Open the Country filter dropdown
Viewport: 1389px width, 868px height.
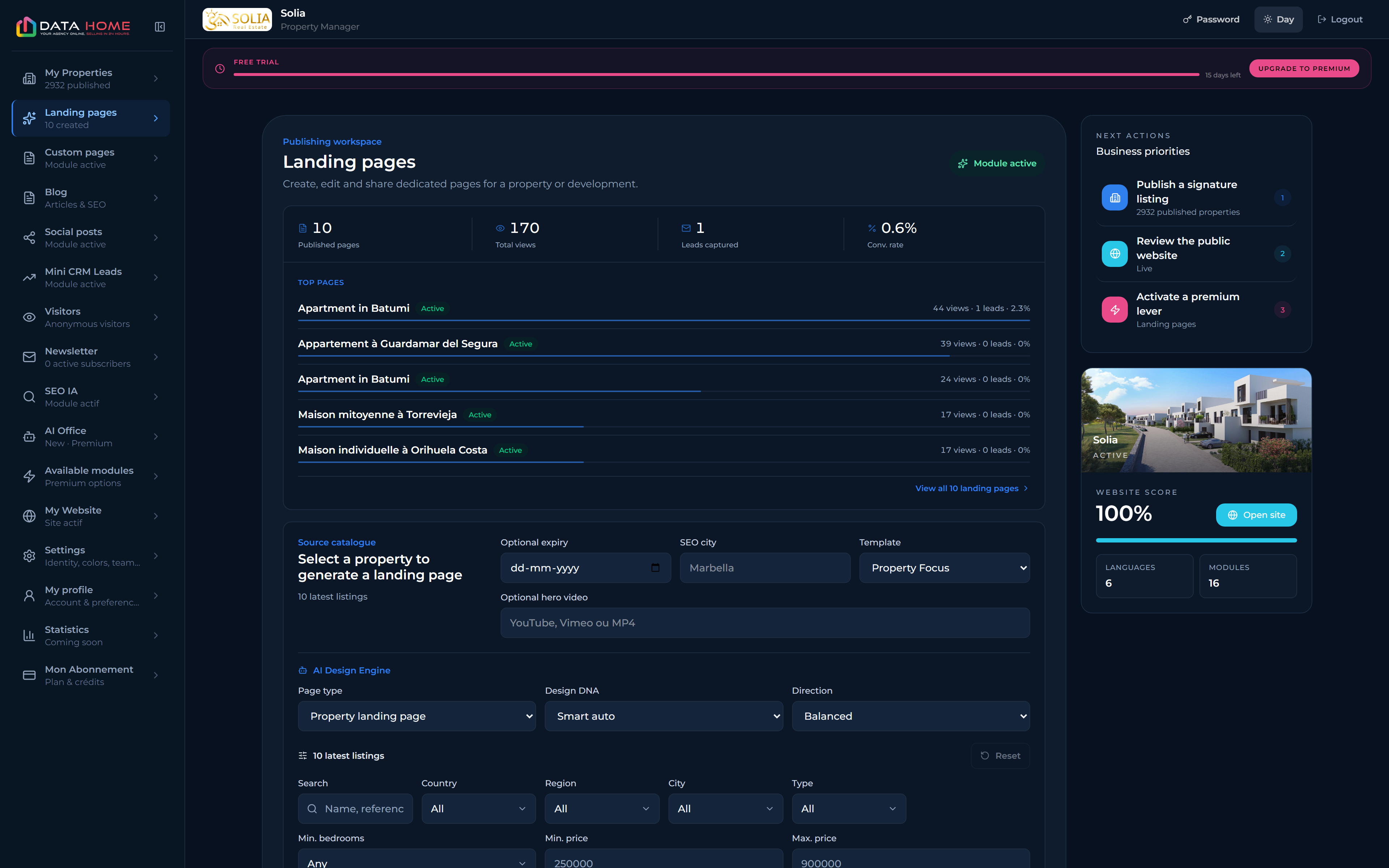pos(478,808)
